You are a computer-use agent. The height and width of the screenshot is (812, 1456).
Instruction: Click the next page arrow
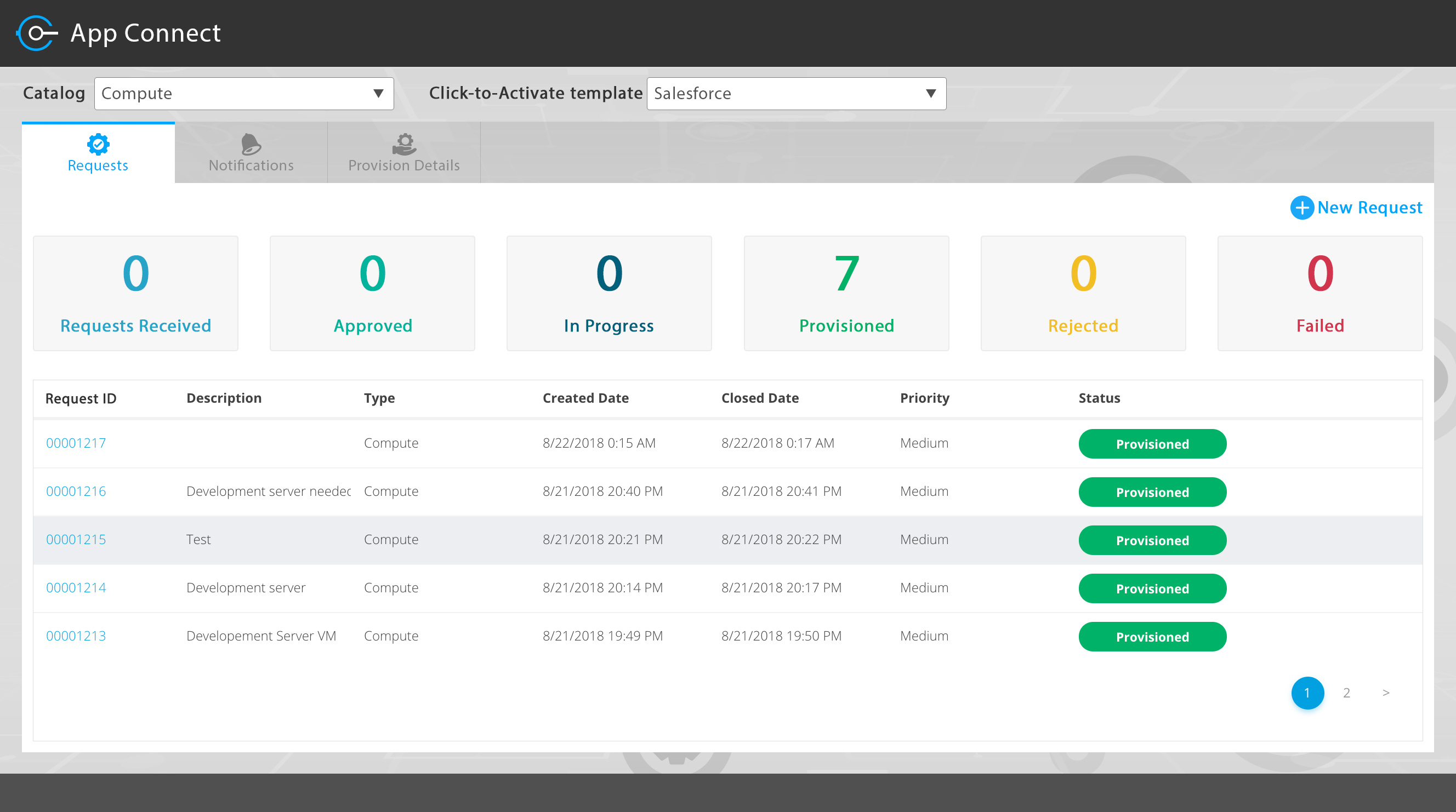point(1385,693)
